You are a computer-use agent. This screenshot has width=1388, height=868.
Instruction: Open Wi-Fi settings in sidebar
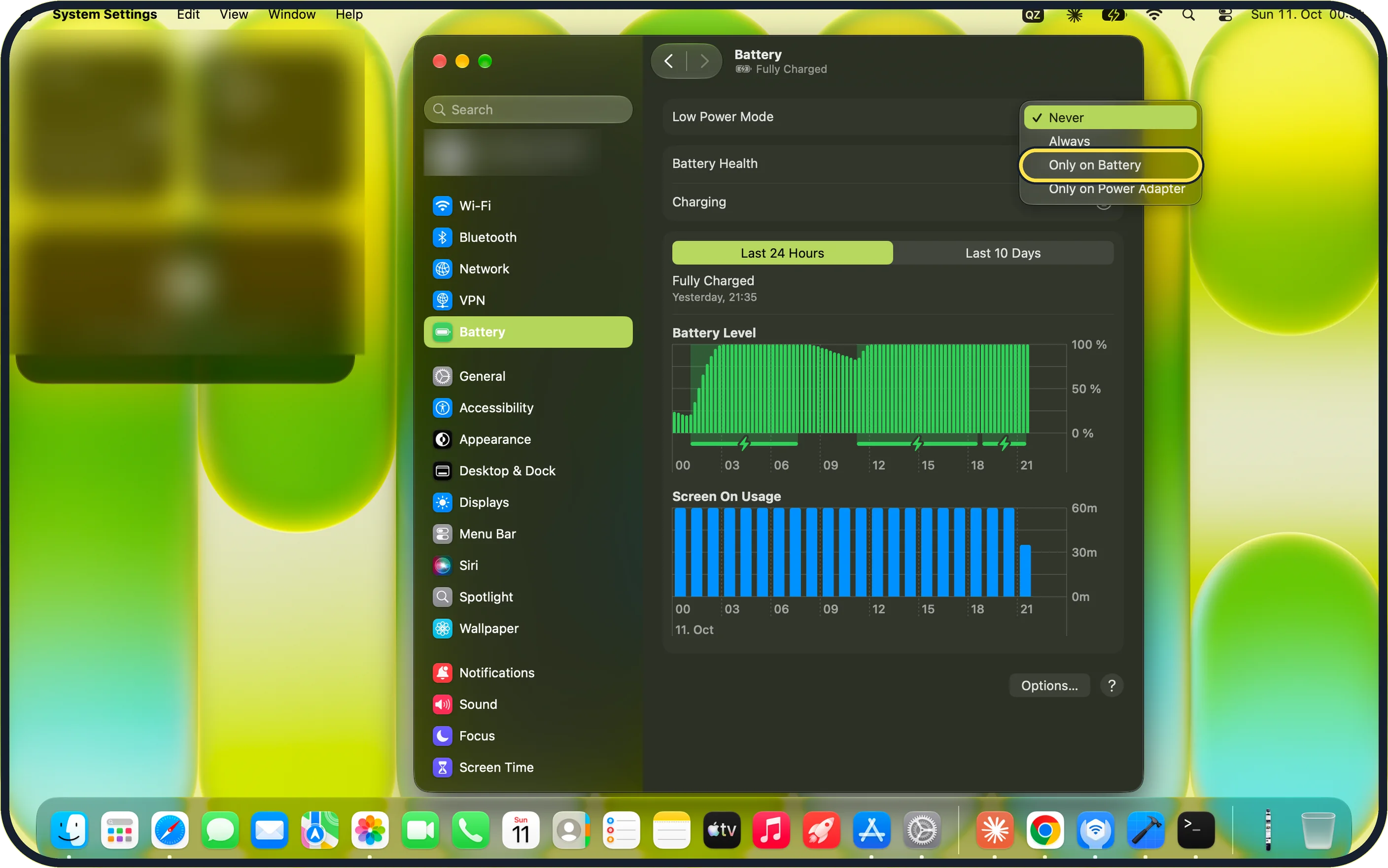coord(528,205)
